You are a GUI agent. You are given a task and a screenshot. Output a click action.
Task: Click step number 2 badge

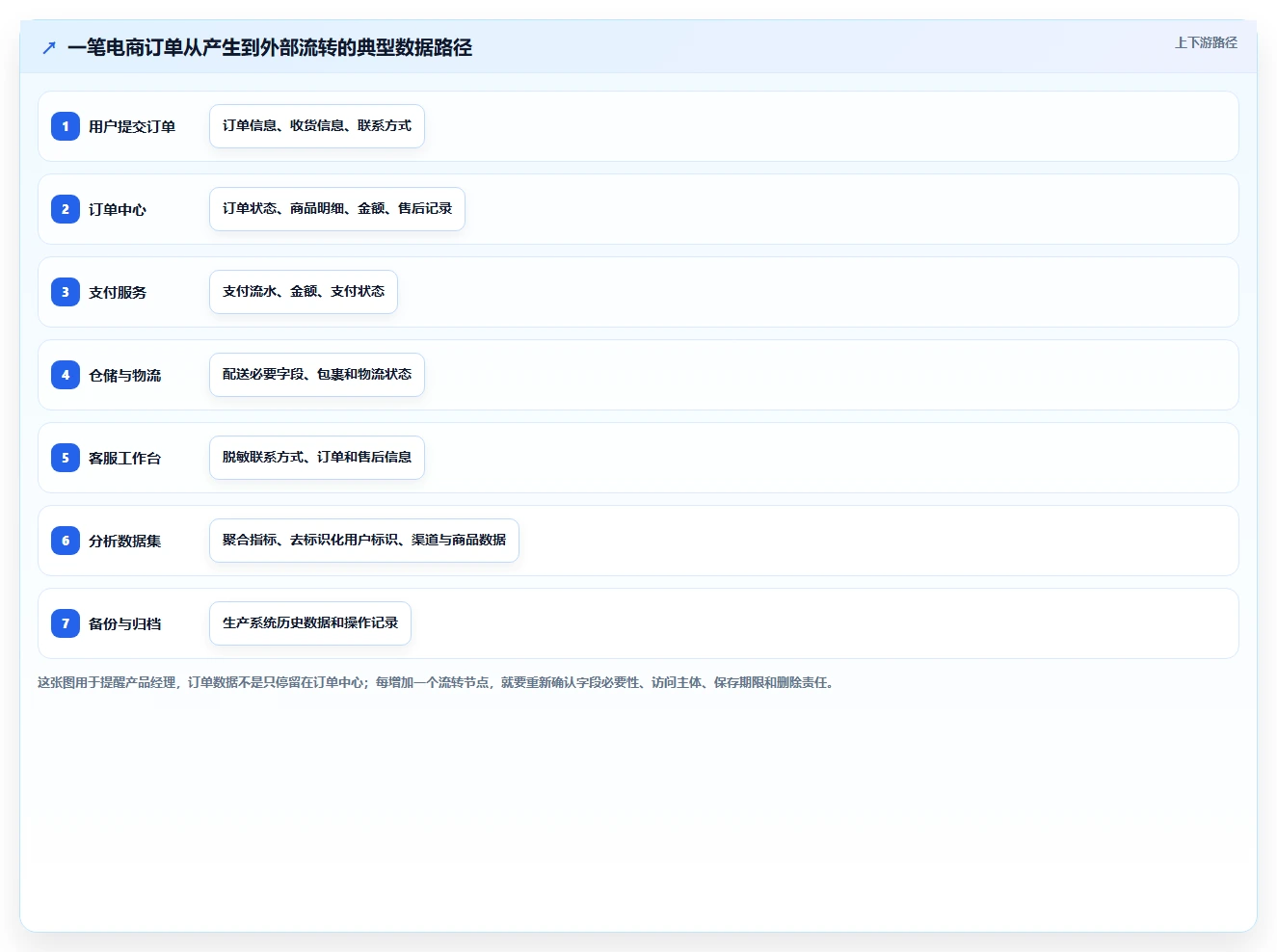tap(66, 209)
